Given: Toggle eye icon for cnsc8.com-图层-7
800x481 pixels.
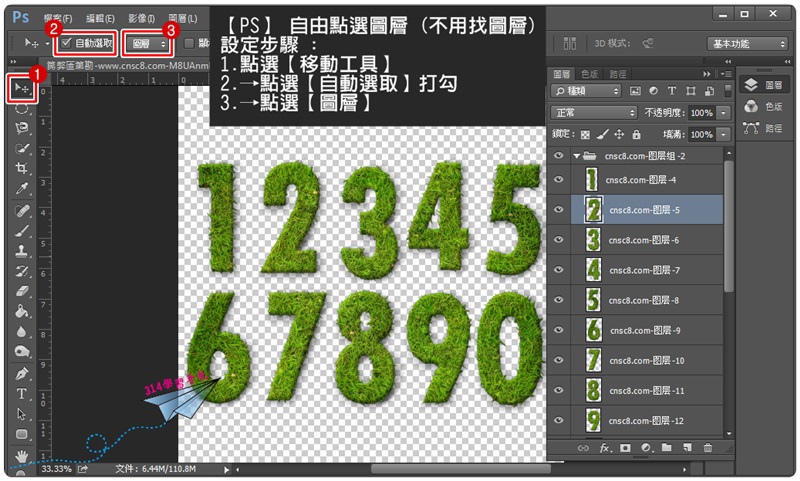Looking at the screenshot, I should click(x=559, y=270).
